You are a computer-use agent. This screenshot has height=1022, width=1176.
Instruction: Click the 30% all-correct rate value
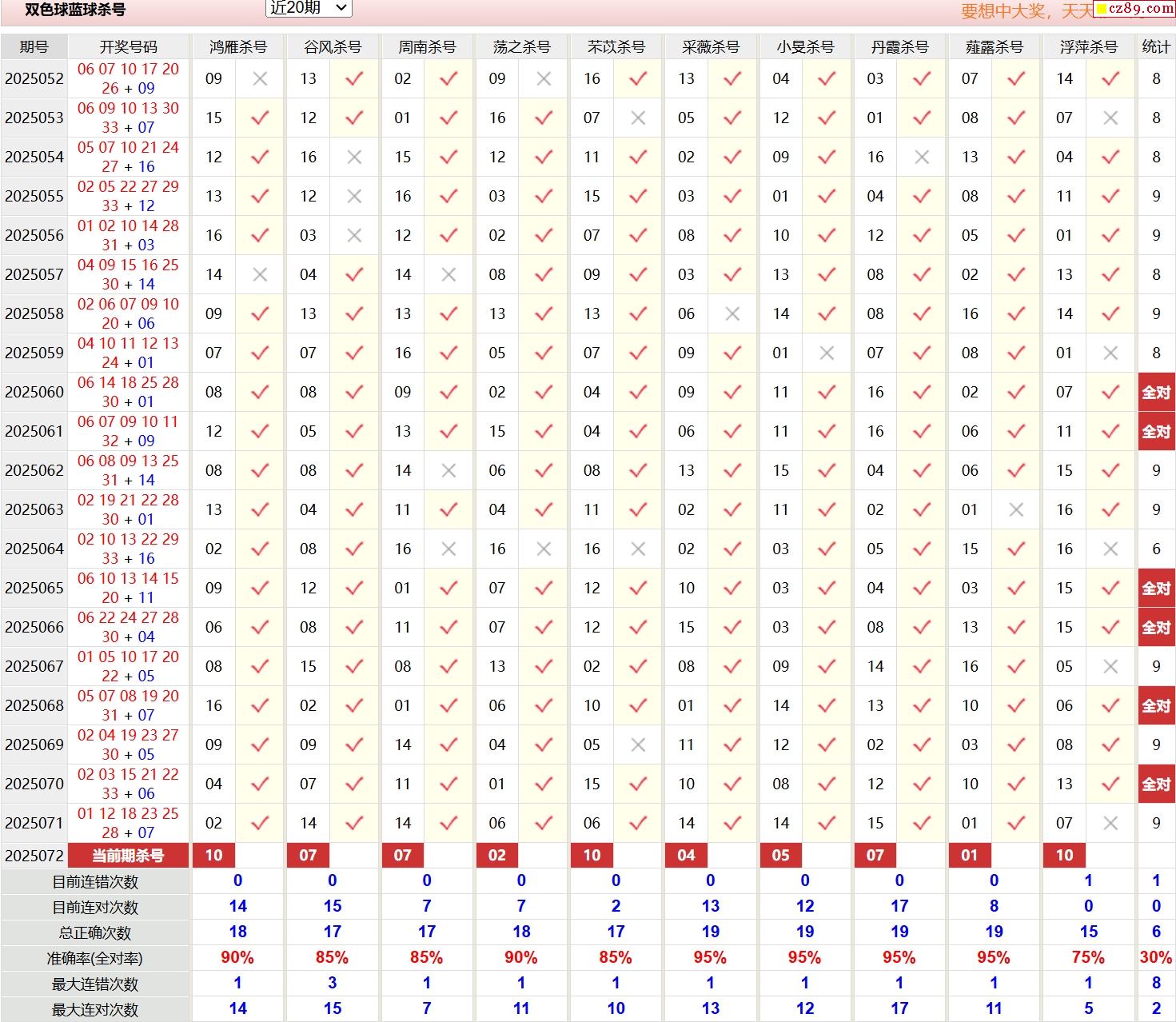pyautogui.click(x=1156, y=957)
